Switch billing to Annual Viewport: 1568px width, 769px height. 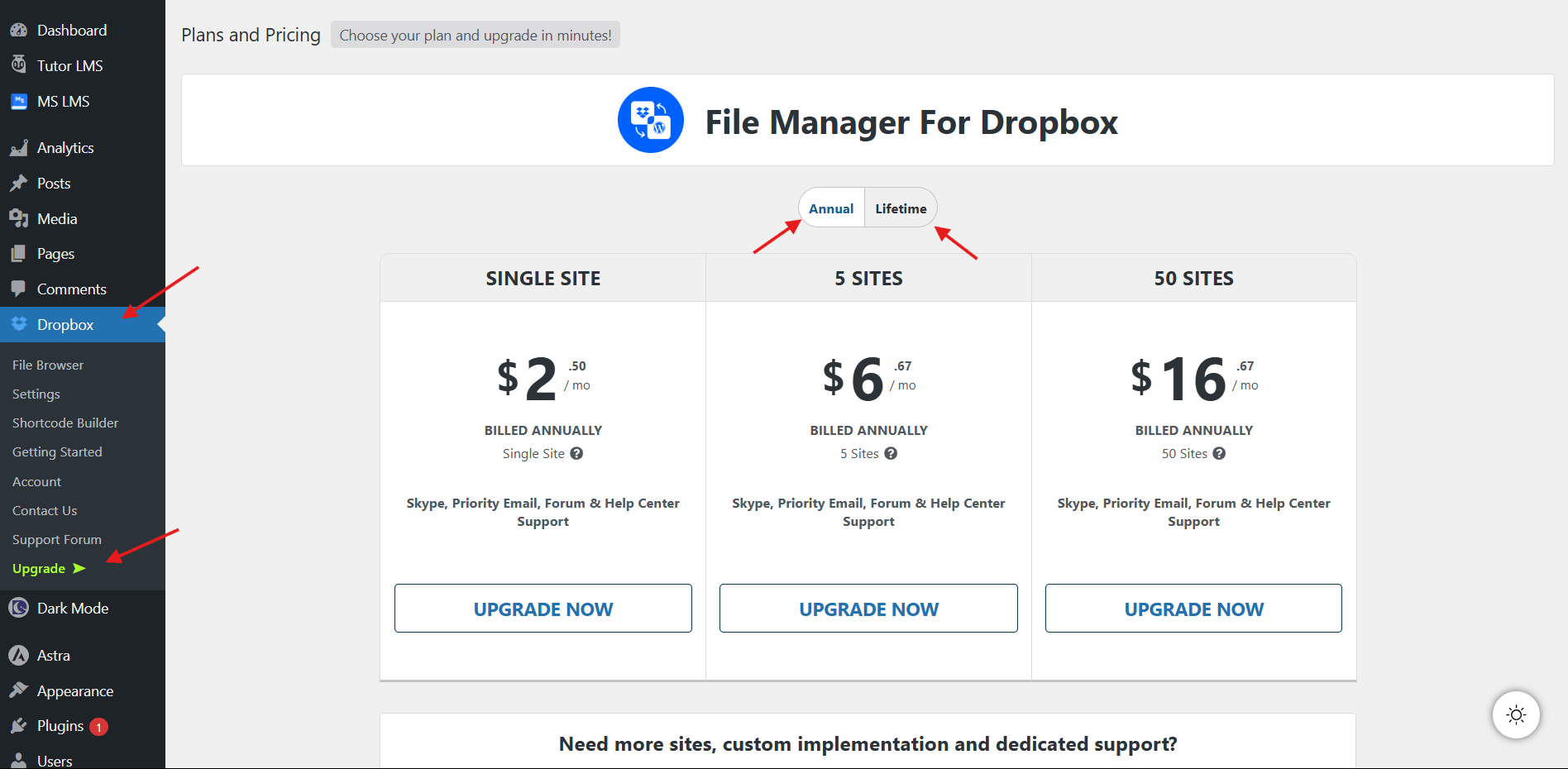pos(831,208)
